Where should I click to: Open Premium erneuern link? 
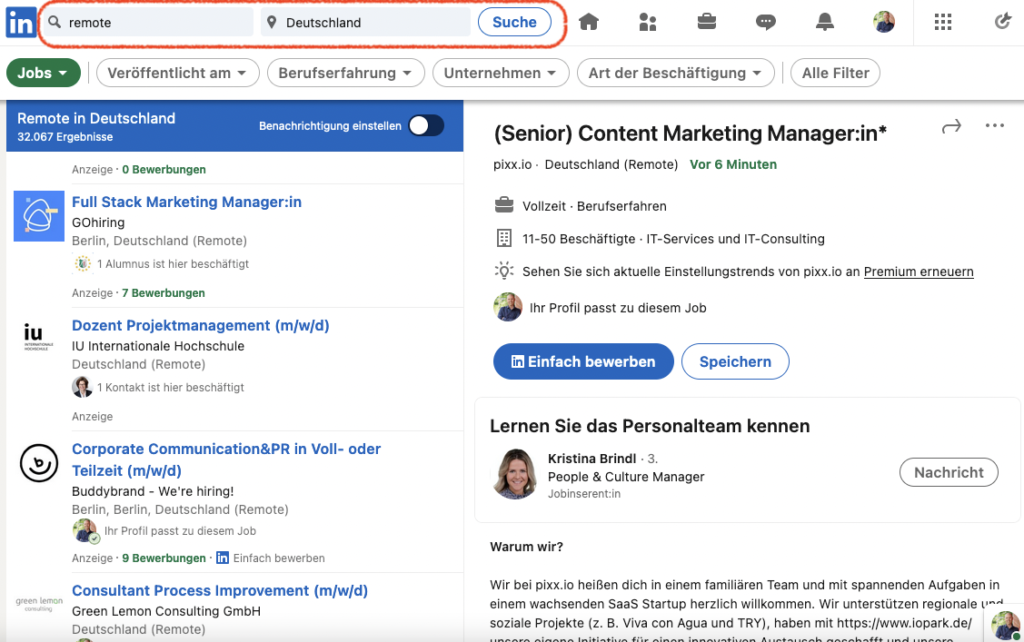(x=918, y=271)
